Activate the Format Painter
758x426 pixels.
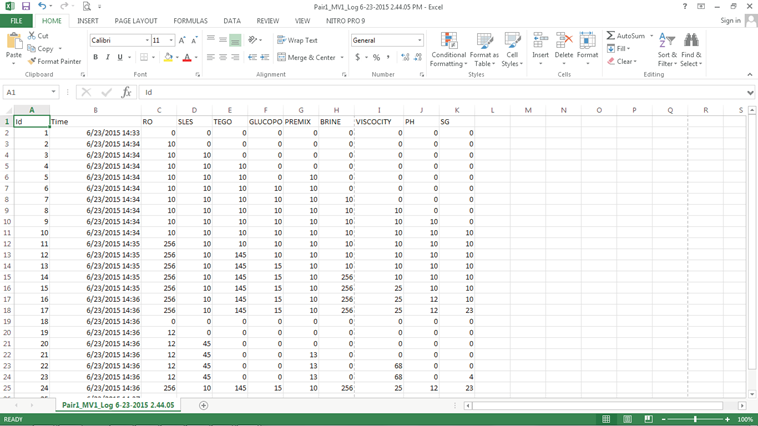click(54, 61)
